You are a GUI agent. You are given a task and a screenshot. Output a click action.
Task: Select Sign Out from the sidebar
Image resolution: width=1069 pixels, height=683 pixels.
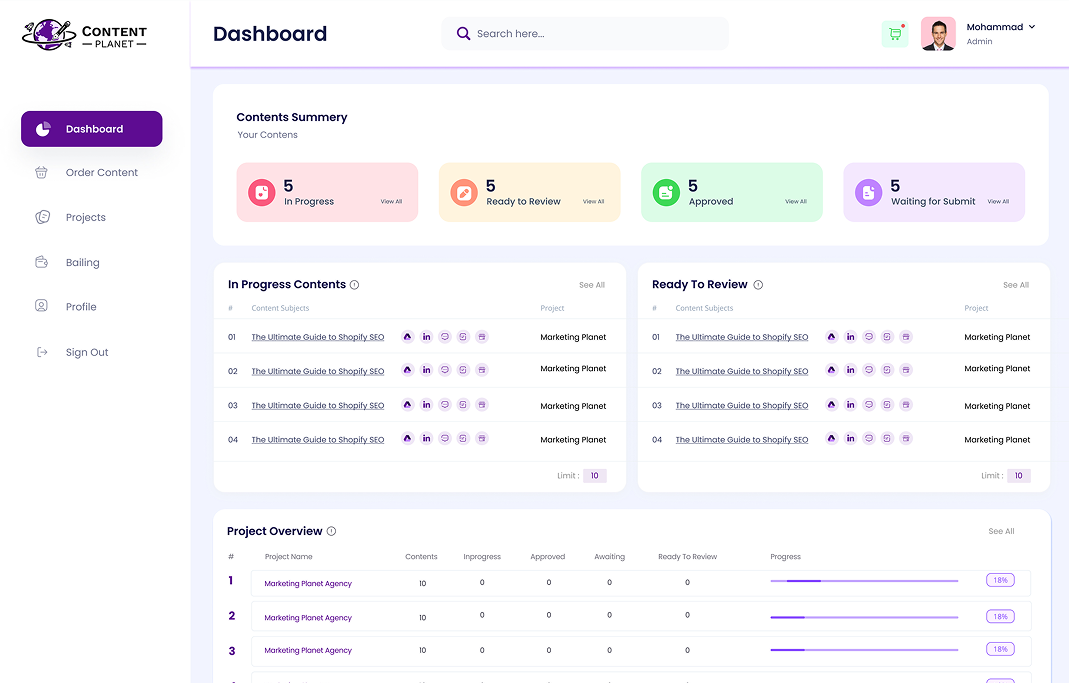pos(86,353)
